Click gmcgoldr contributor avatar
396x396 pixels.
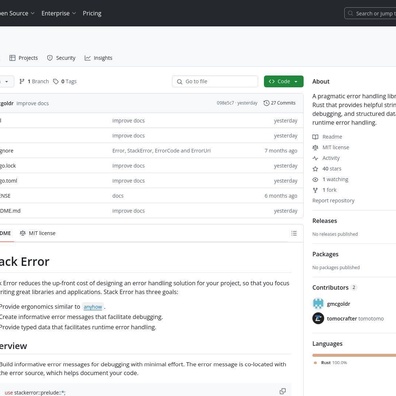[318, 304]
